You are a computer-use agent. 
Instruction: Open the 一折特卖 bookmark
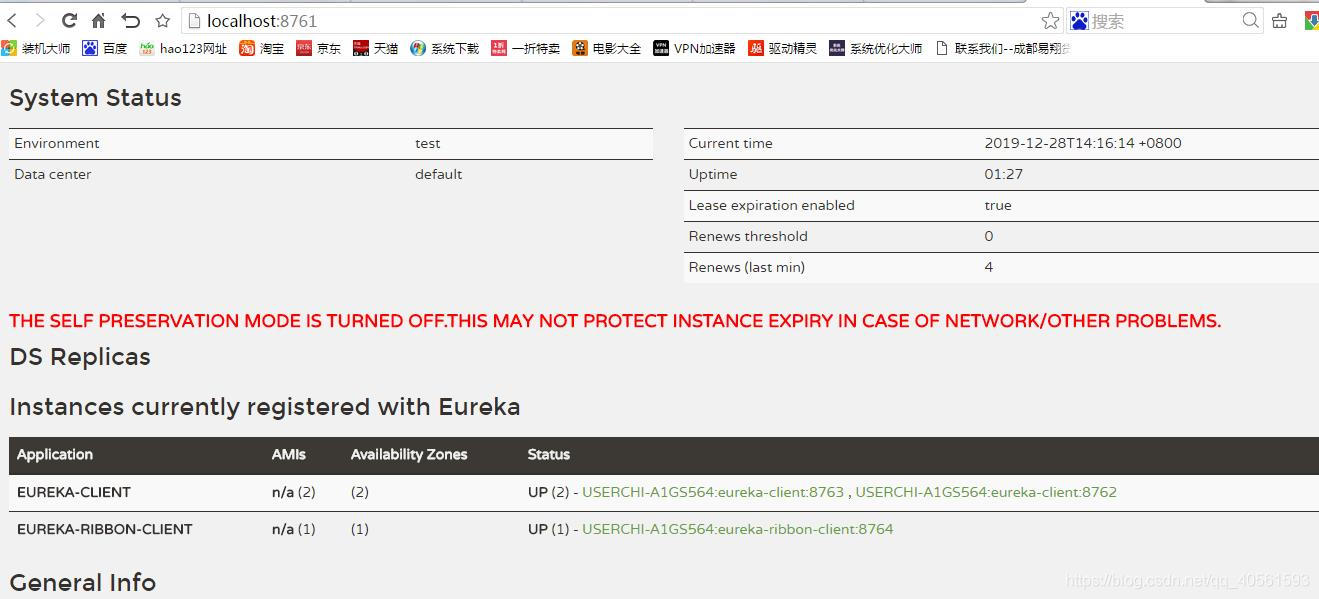coord(526,48)
